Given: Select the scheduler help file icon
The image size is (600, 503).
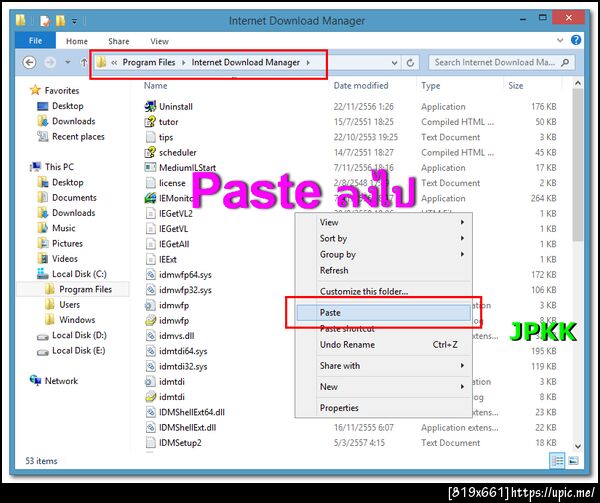Looking at the screenshot, I should [x=150, y=152].
